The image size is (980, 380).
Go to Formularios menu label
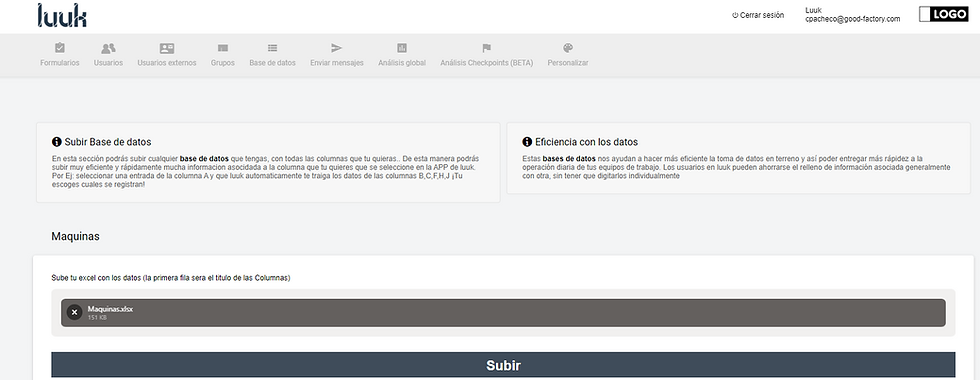coord(60,63)
